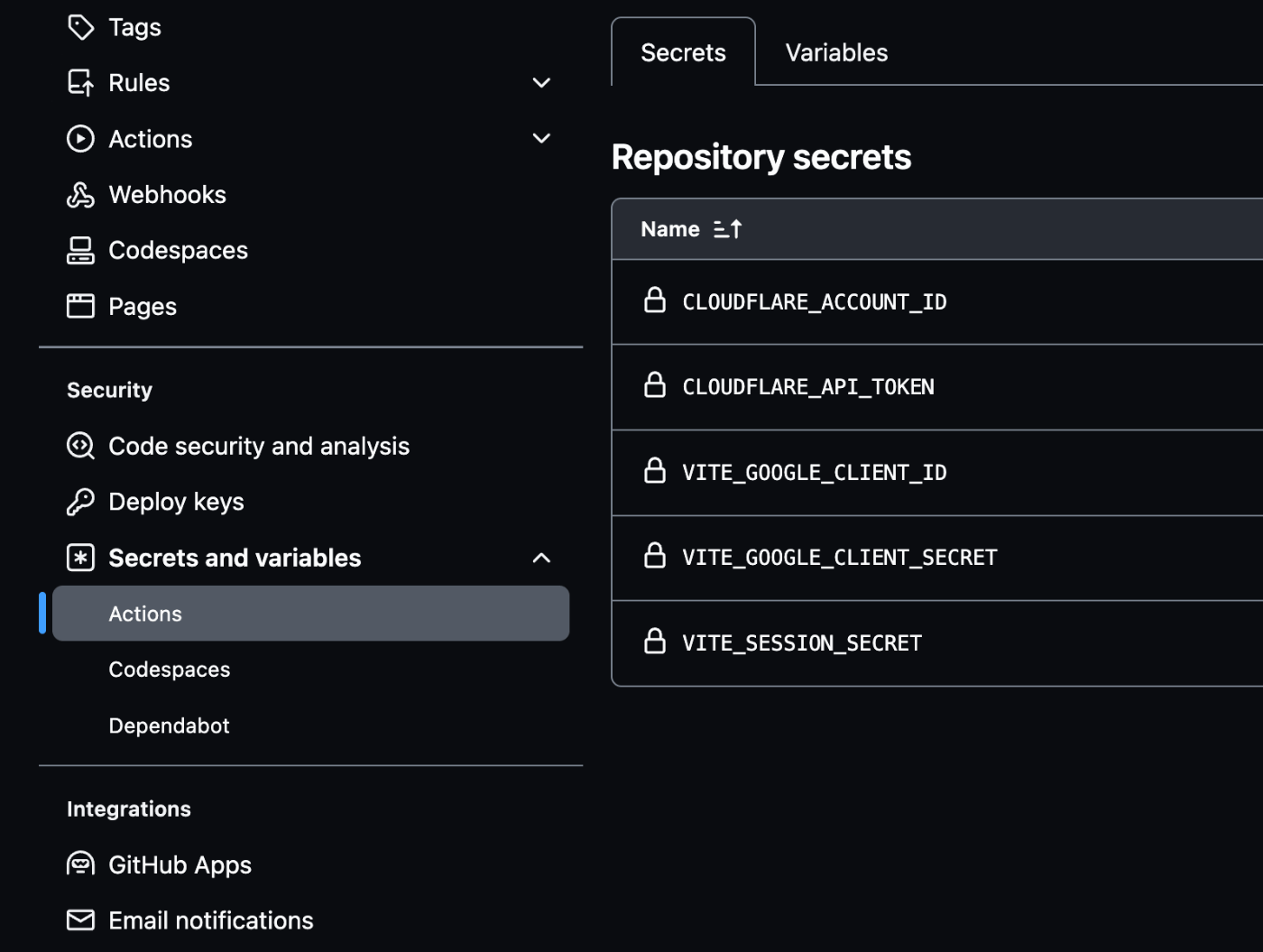
Task: Click lock icon beside CLOUDFLARE_API_TOKEN
Action: click(x=655, y=385)
